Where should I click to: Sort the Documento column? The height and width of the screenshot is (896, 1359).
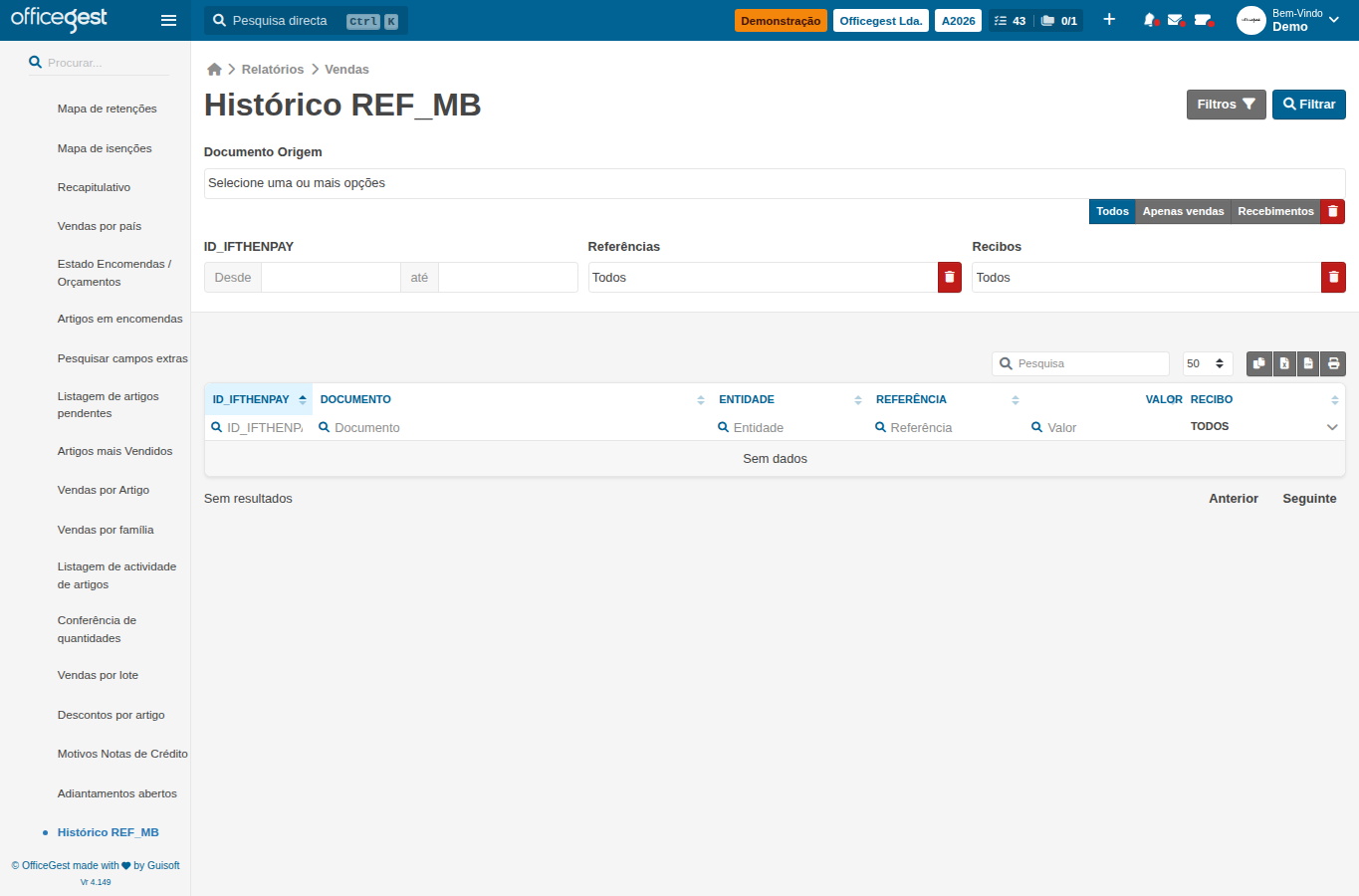pyautogui.click(x=701, y=400)
